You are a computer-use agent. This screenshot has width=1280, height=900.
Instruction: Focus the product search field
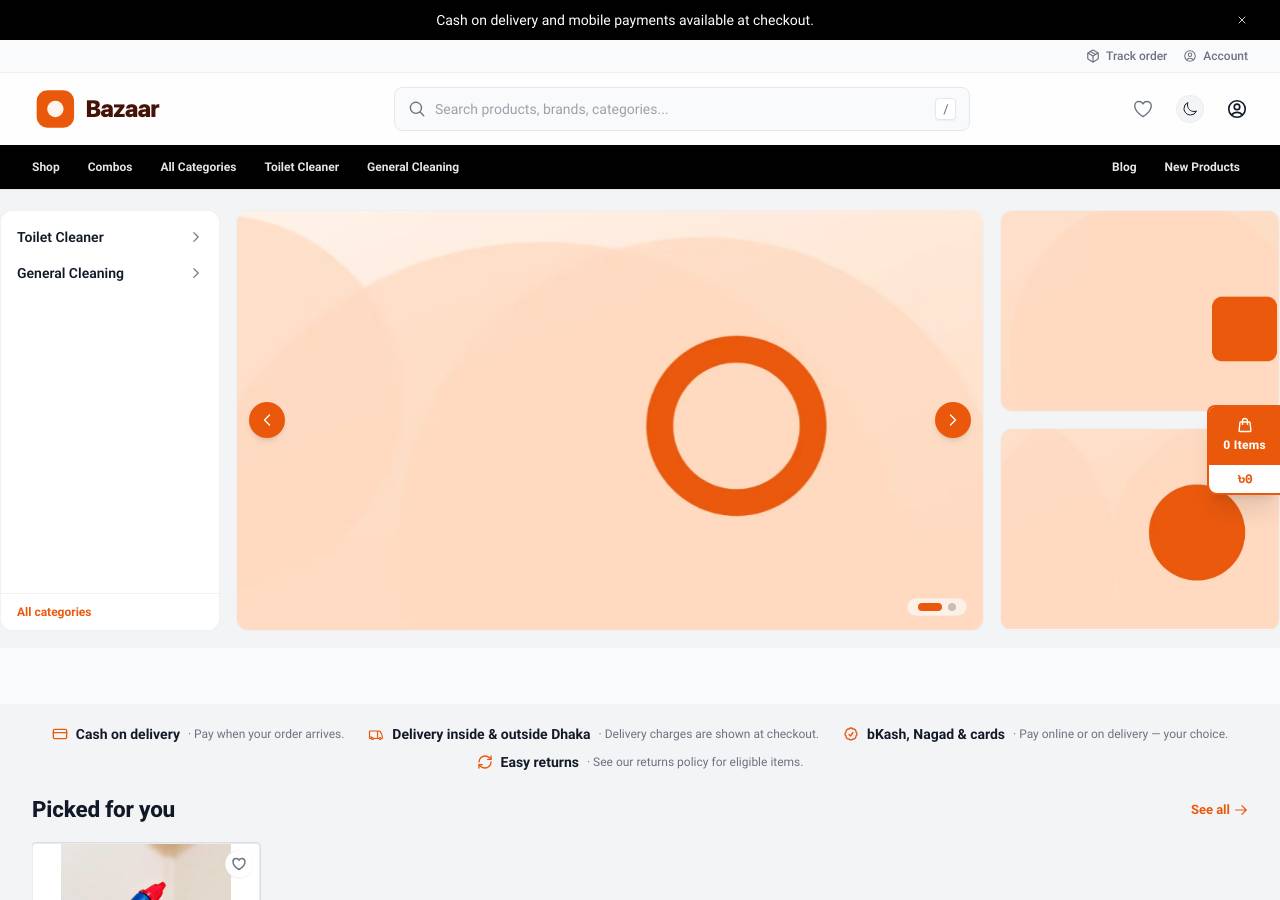coord(682,109)
